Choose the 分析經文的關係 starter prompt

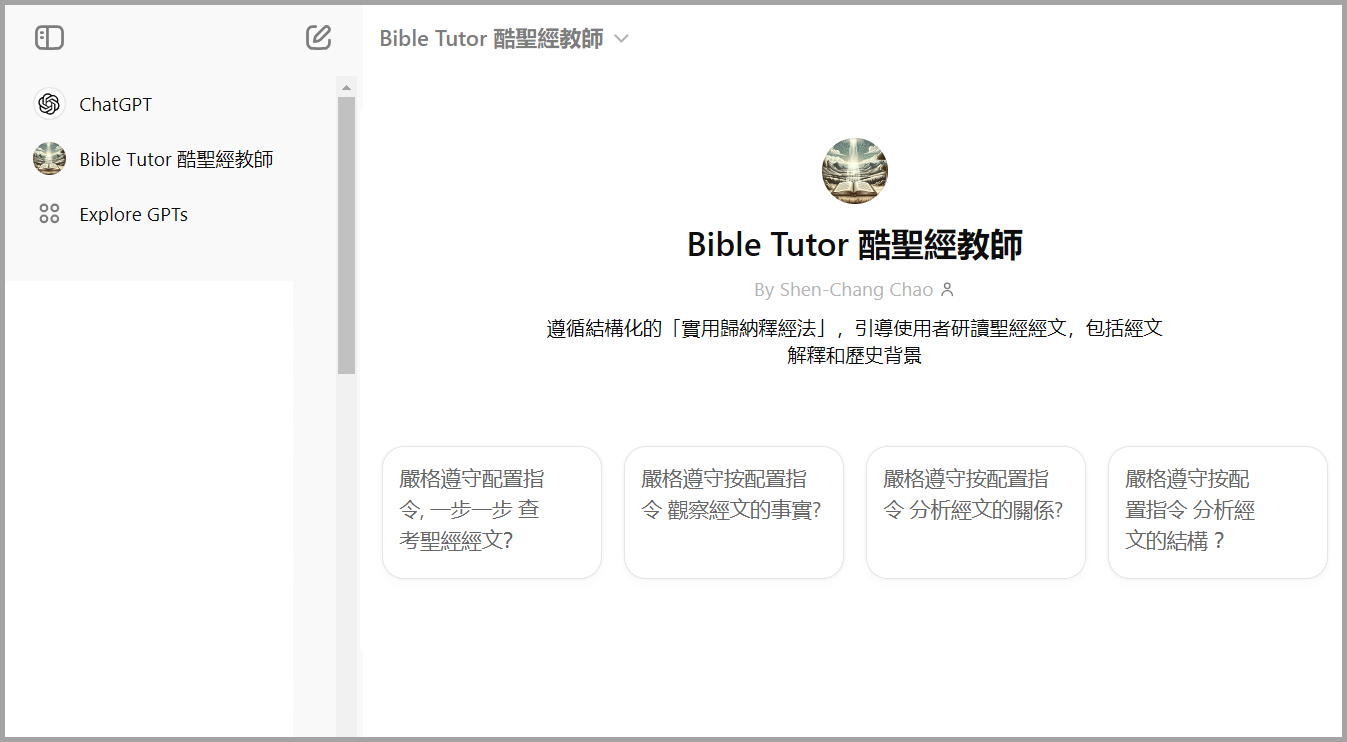coord(975,512)
